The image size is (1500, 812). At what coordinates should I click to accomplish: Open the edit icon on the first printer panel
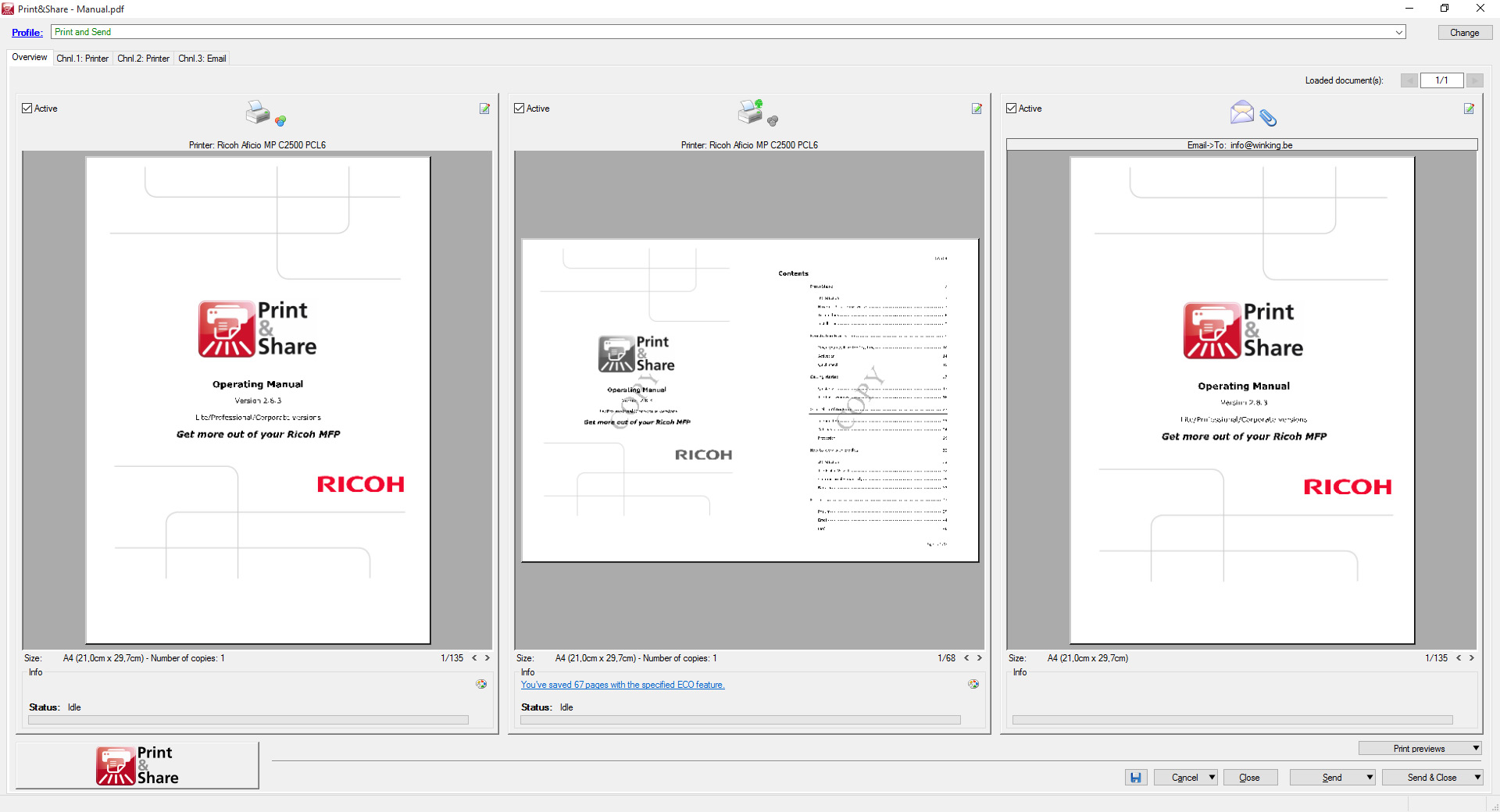(484, 109)
